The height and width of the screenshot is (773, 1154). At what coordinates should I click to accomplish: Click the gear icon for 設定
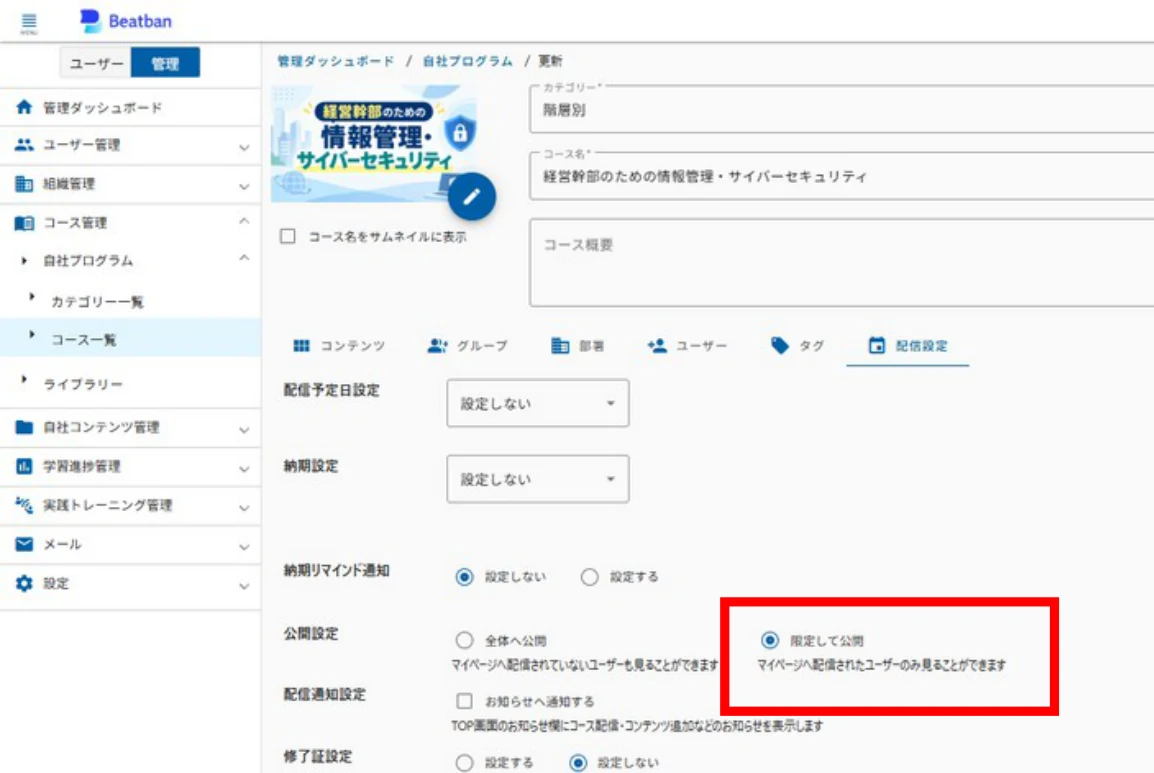[24, 583]
